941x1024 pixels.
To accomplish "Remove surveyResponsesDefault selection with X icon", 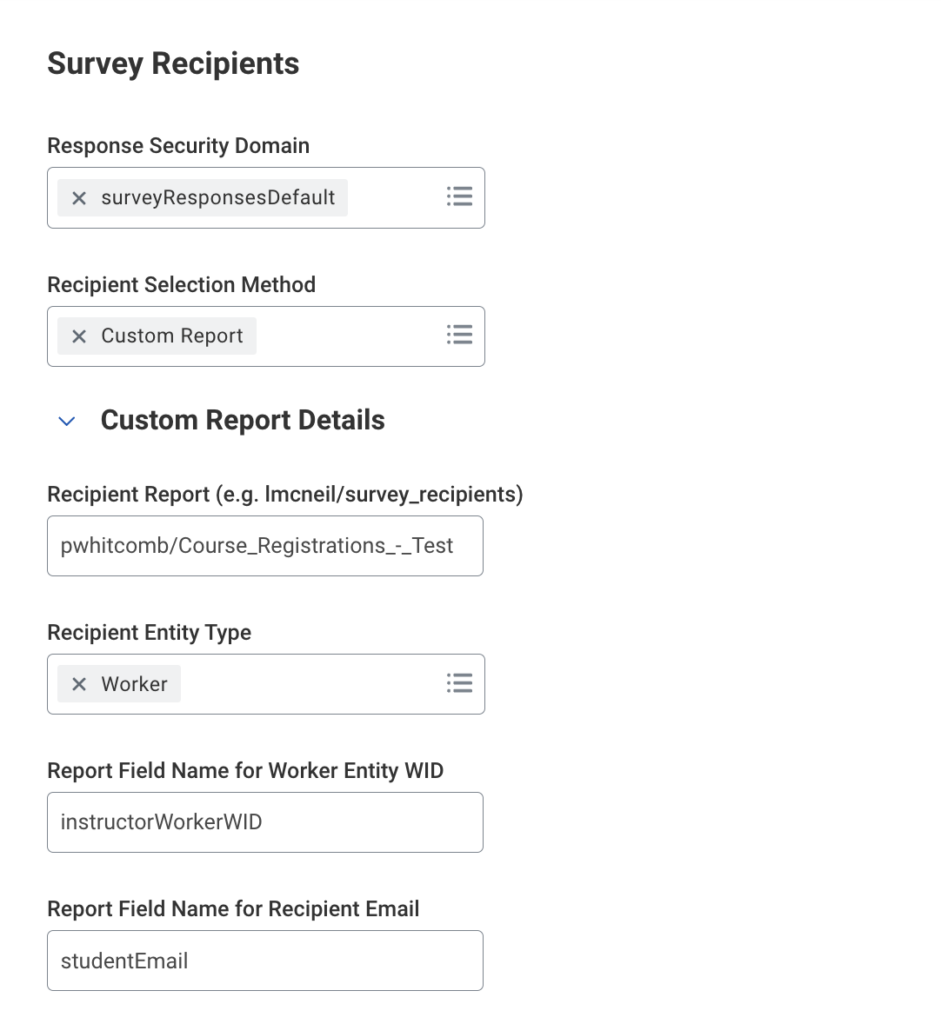I will [x=79, y=198].
